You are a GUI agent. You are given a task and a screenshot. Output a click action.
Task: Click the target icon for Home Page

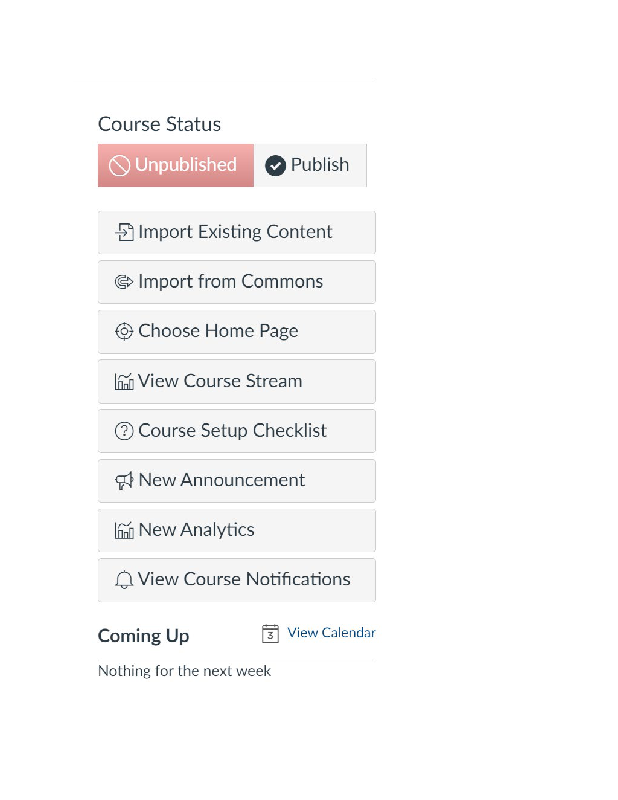pyautogui.click(x=124, y=332)
